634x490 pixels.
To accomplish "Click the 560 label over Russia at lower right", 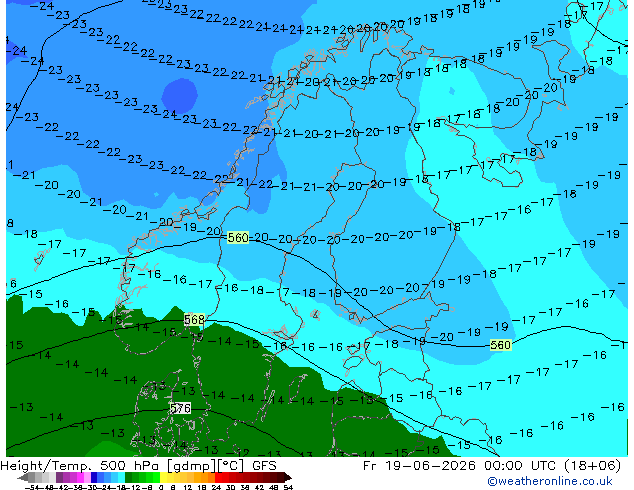I will tap(501, 345).
